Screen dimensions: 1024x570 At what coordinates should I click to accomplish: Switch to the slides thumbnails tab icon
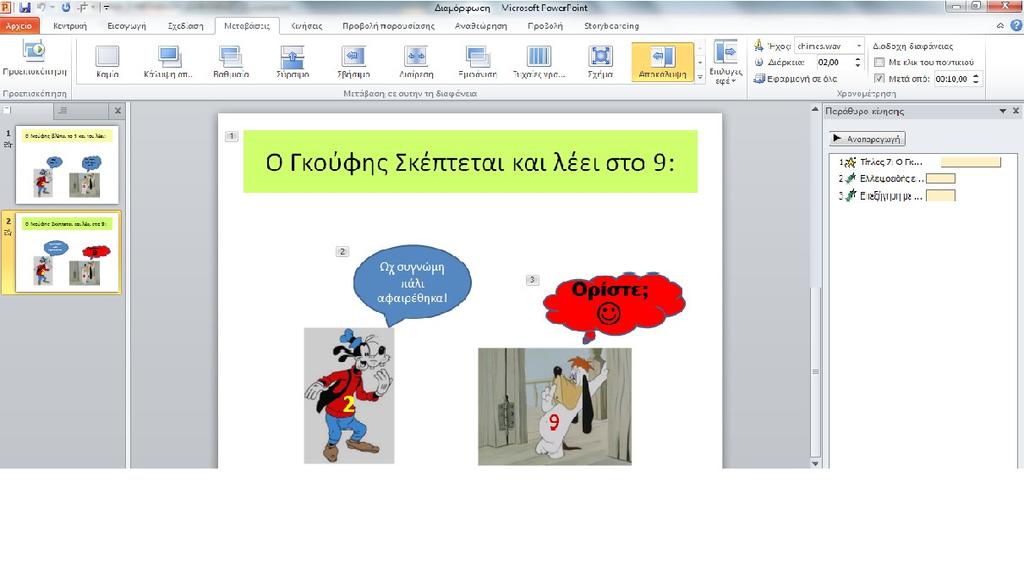point(8,110)
